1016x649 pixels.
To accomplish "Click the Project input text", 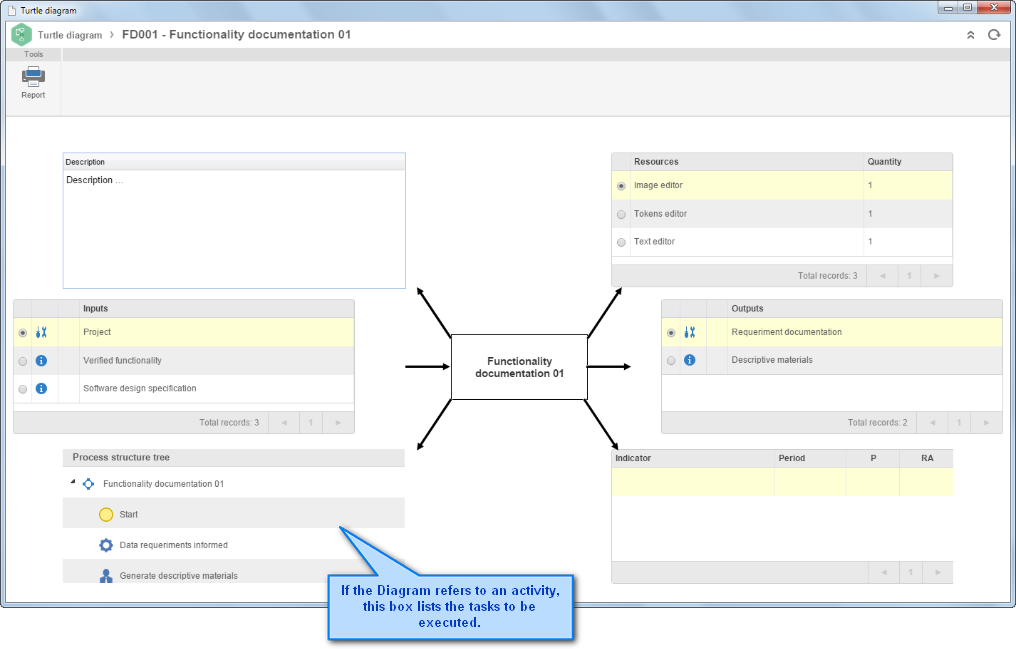I will 97,332.
